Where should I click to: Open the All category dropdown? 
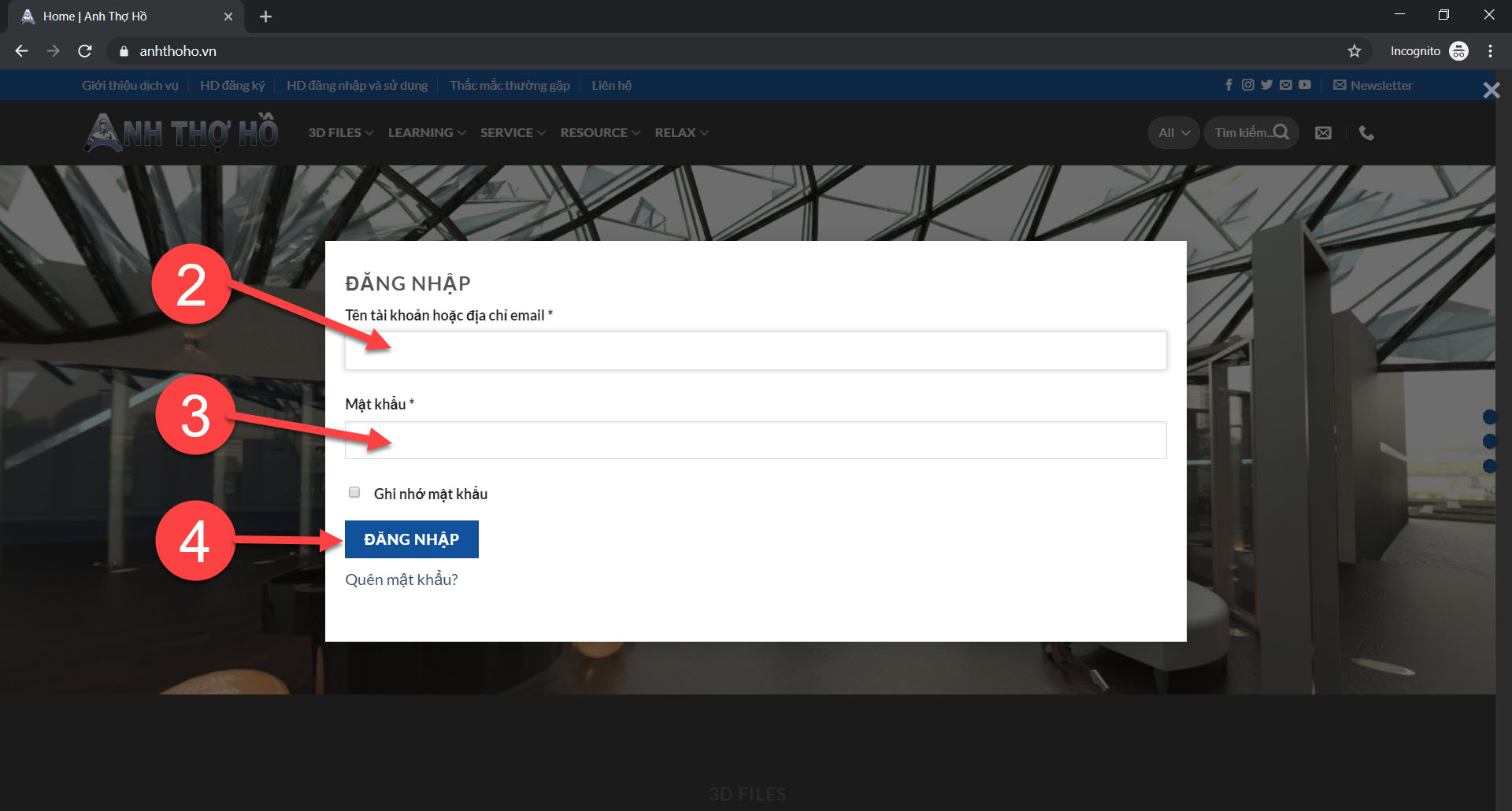(1173, 133)
